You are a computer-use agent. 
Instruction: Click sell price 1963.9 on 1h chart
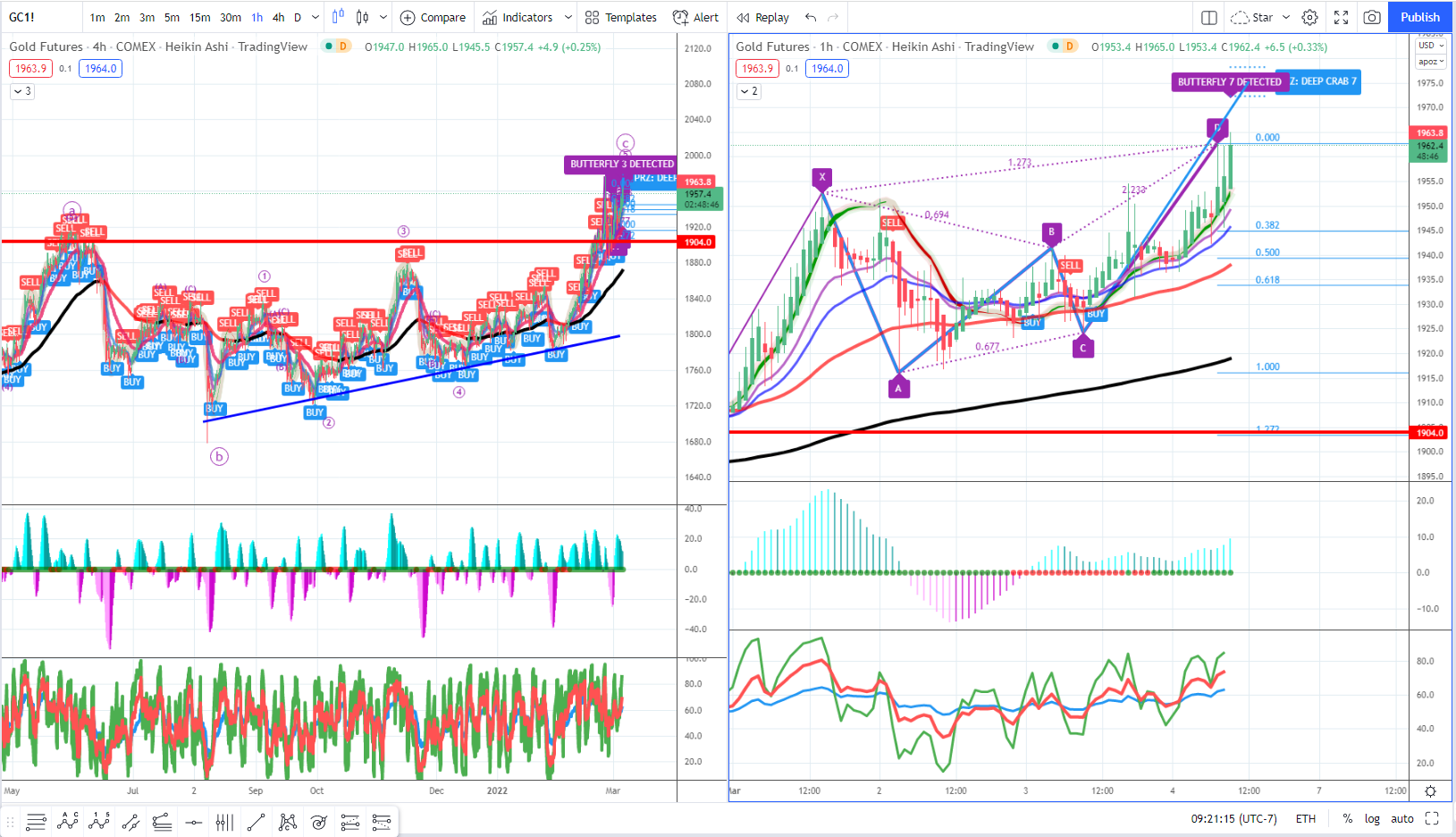point(758,69)
